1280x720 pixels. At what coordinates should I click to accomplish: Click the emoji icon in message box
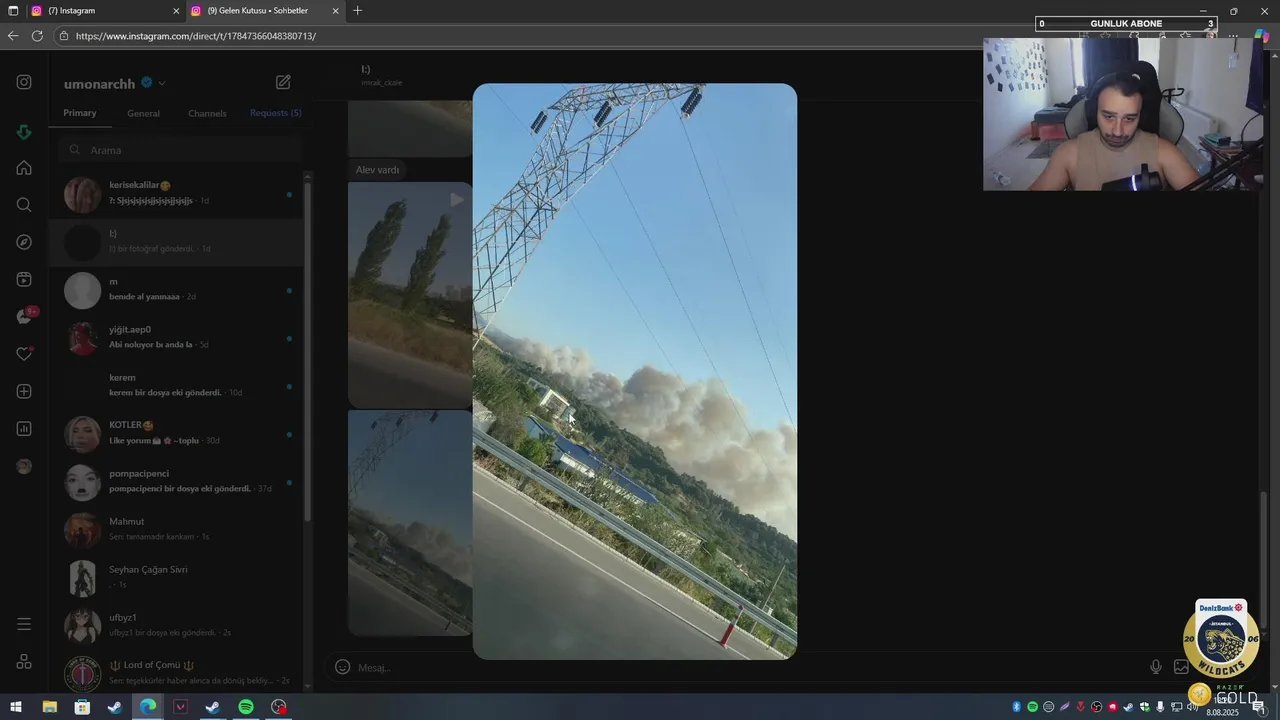tap(342, 667)
